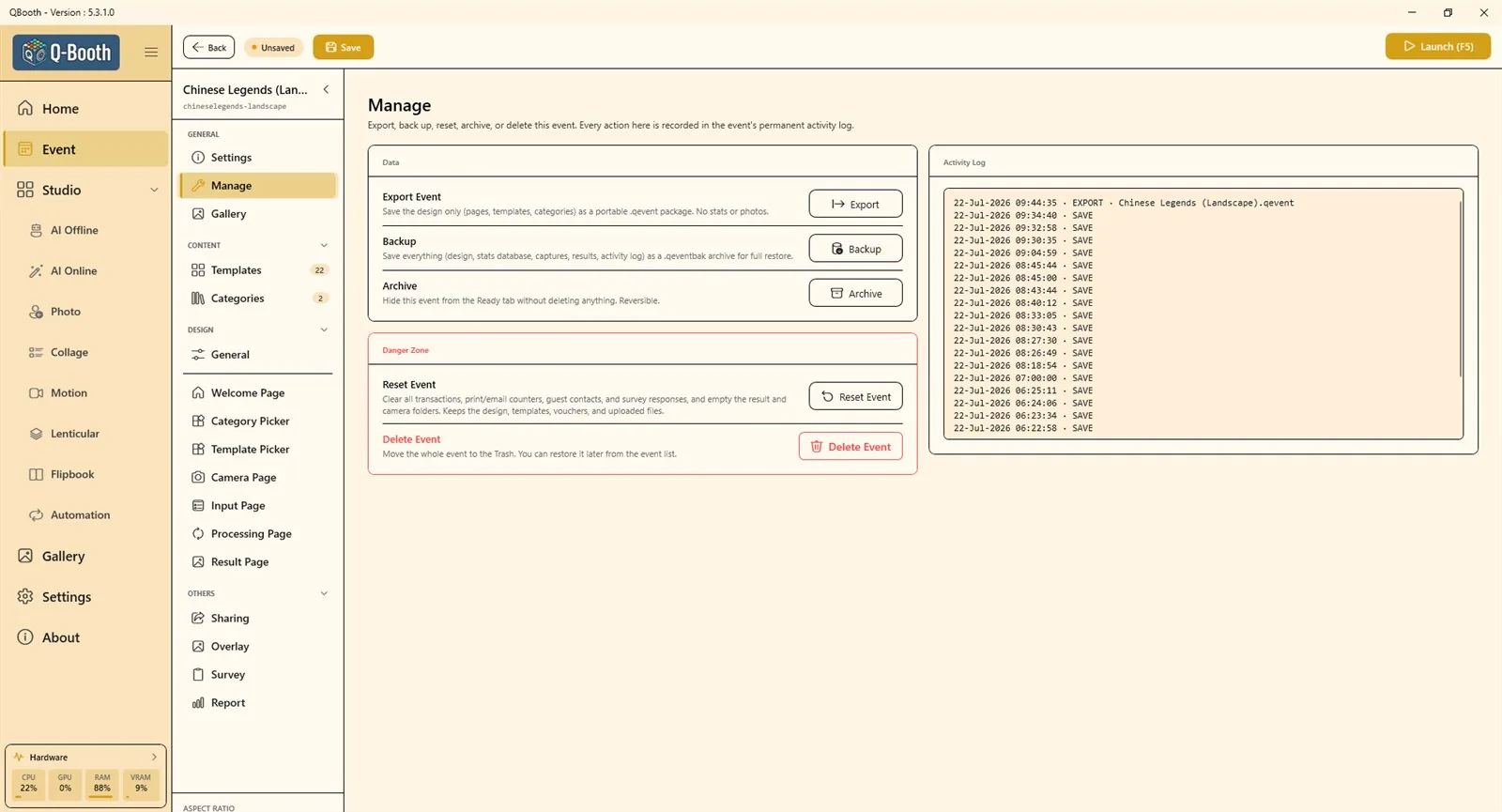Launch the event with Launch (F5)
Viewport: 1502px width, 812px height.
1437,47
